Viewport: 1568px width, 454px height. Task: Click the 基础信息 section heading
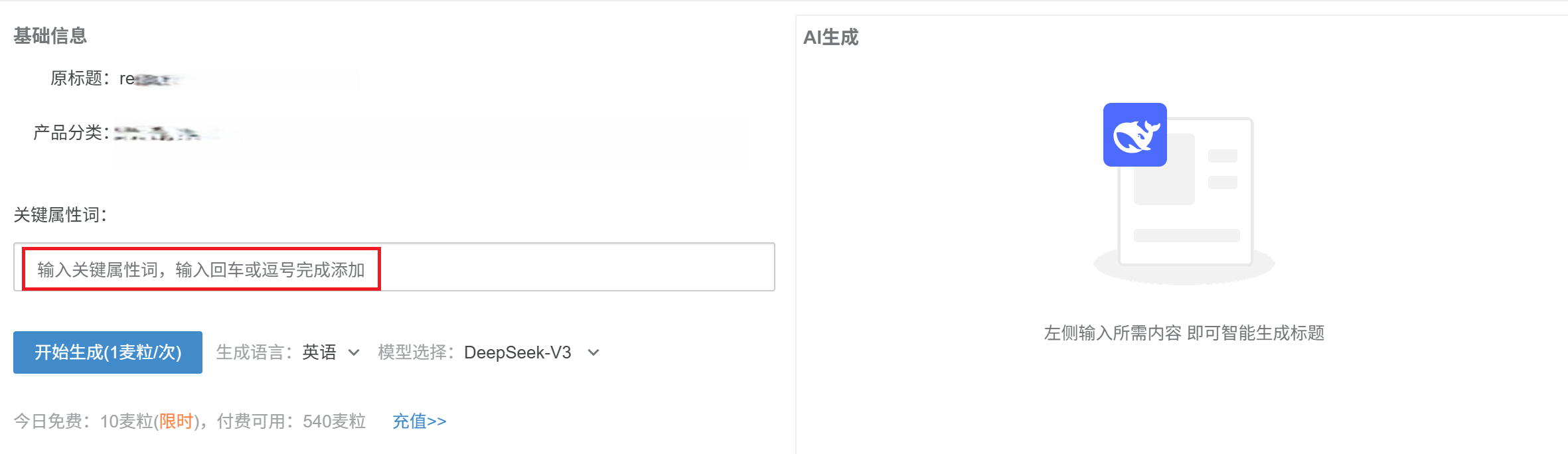[x=50, y=36]
